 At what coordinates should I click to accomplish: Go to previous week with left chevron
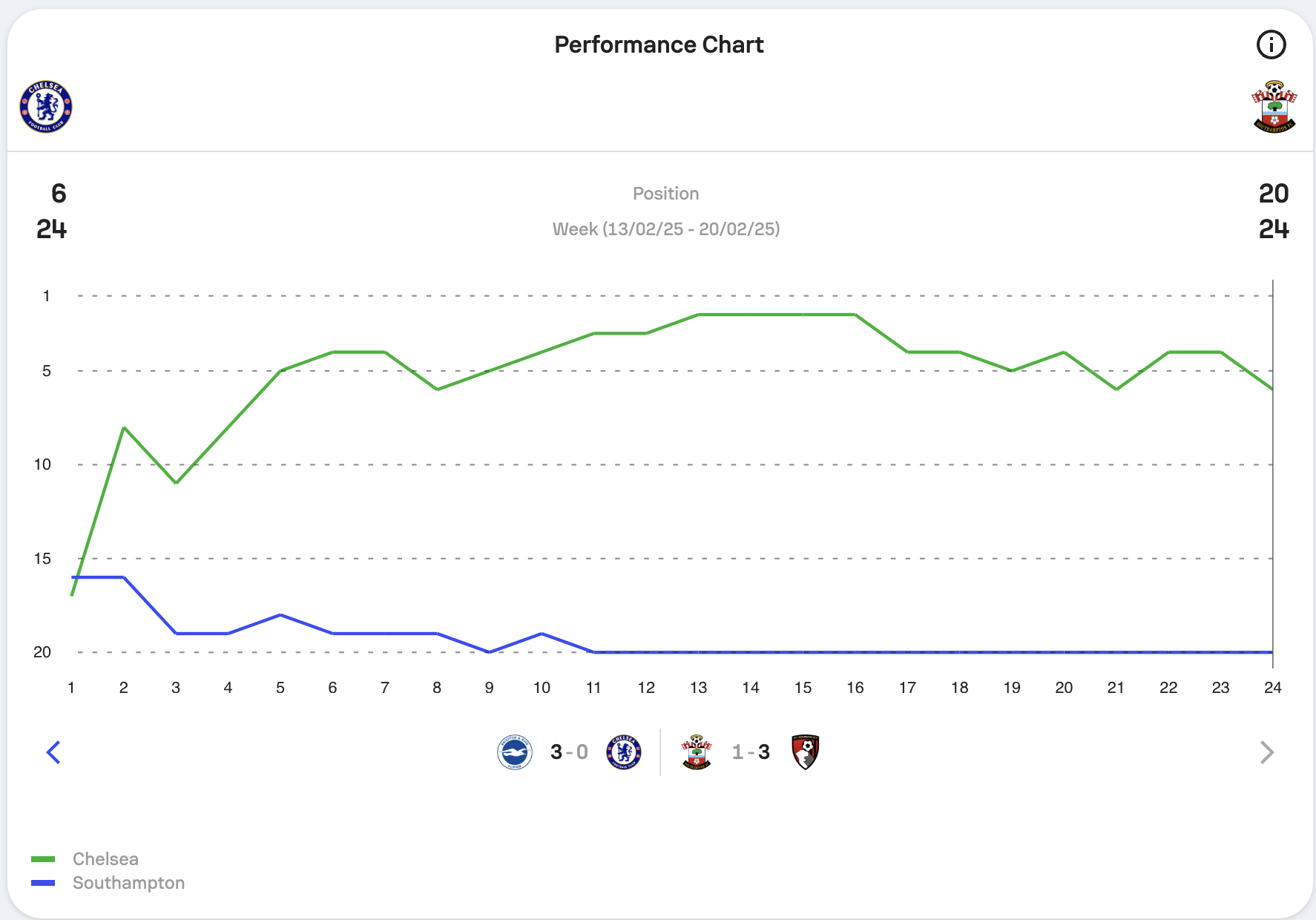coord(53,752)
